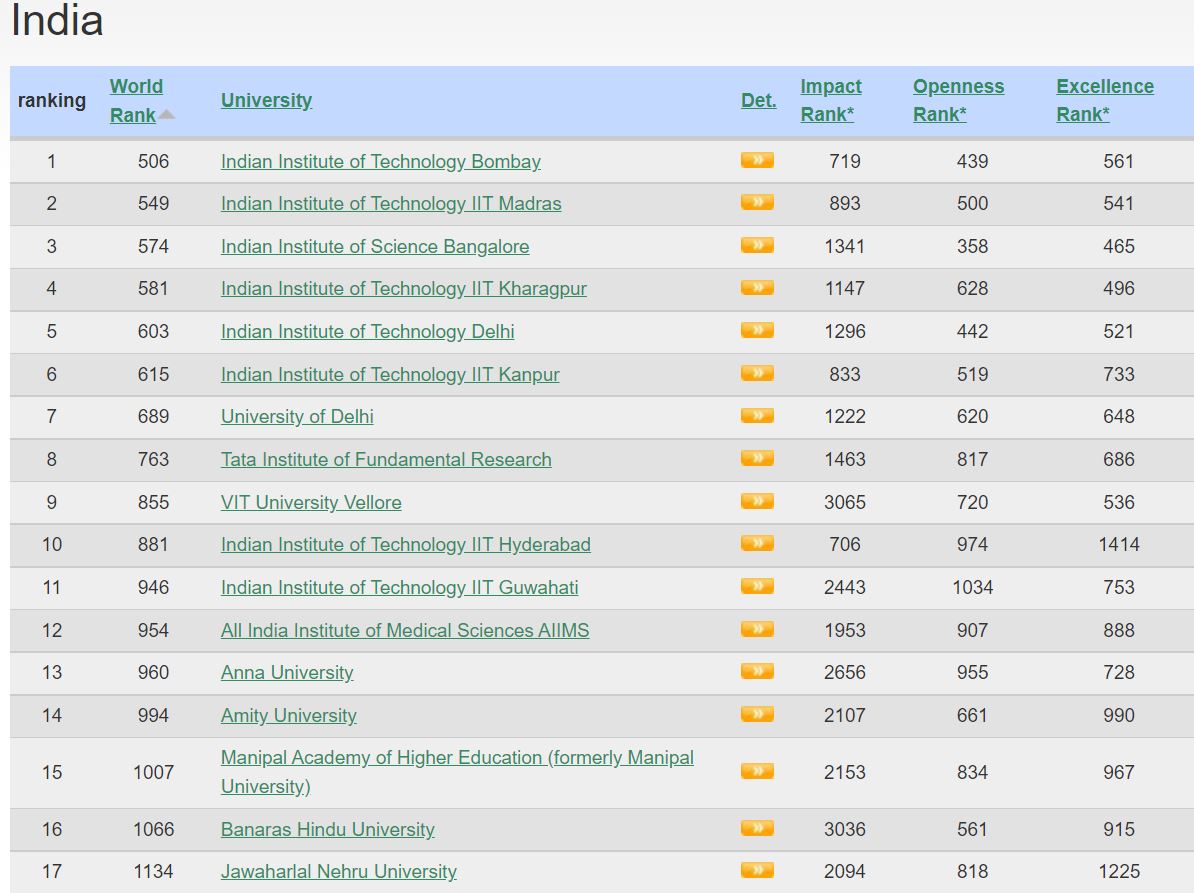
Task: Open Indian Institute of Technology IIT Guwahati link
Action: [x=400, y=588]
